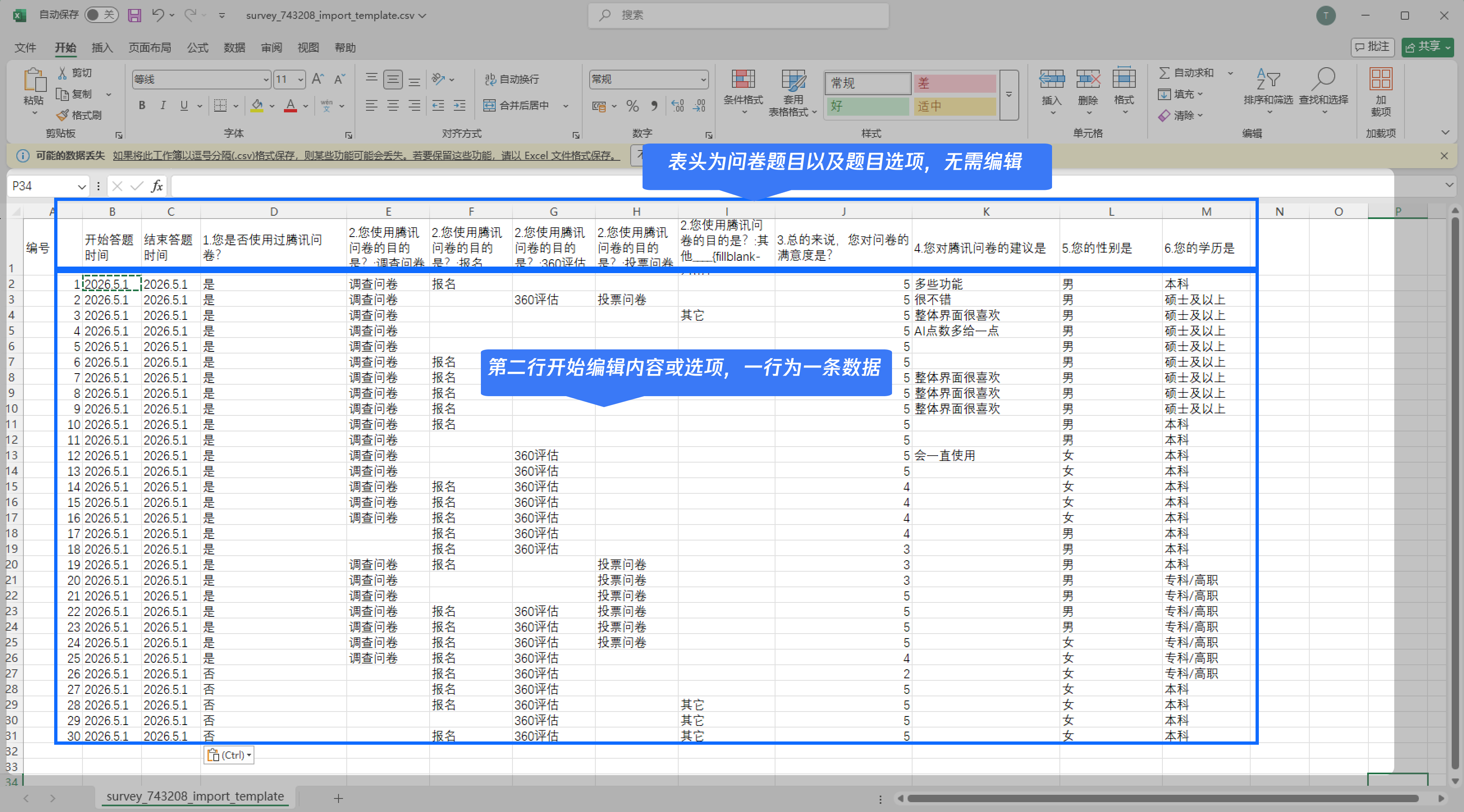This screenshot has height=812, width=1464.
Task: Toggle Wrap Text option
Action: coord(512,80)
